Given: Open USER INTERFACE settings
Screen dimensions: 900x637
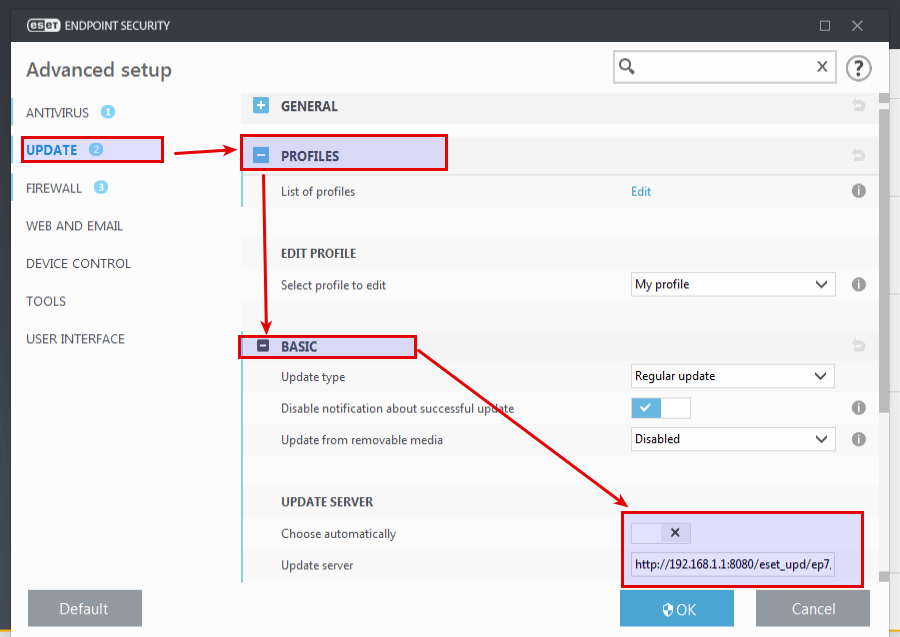Looking at the screenshot, I should (x=75, y=339).
